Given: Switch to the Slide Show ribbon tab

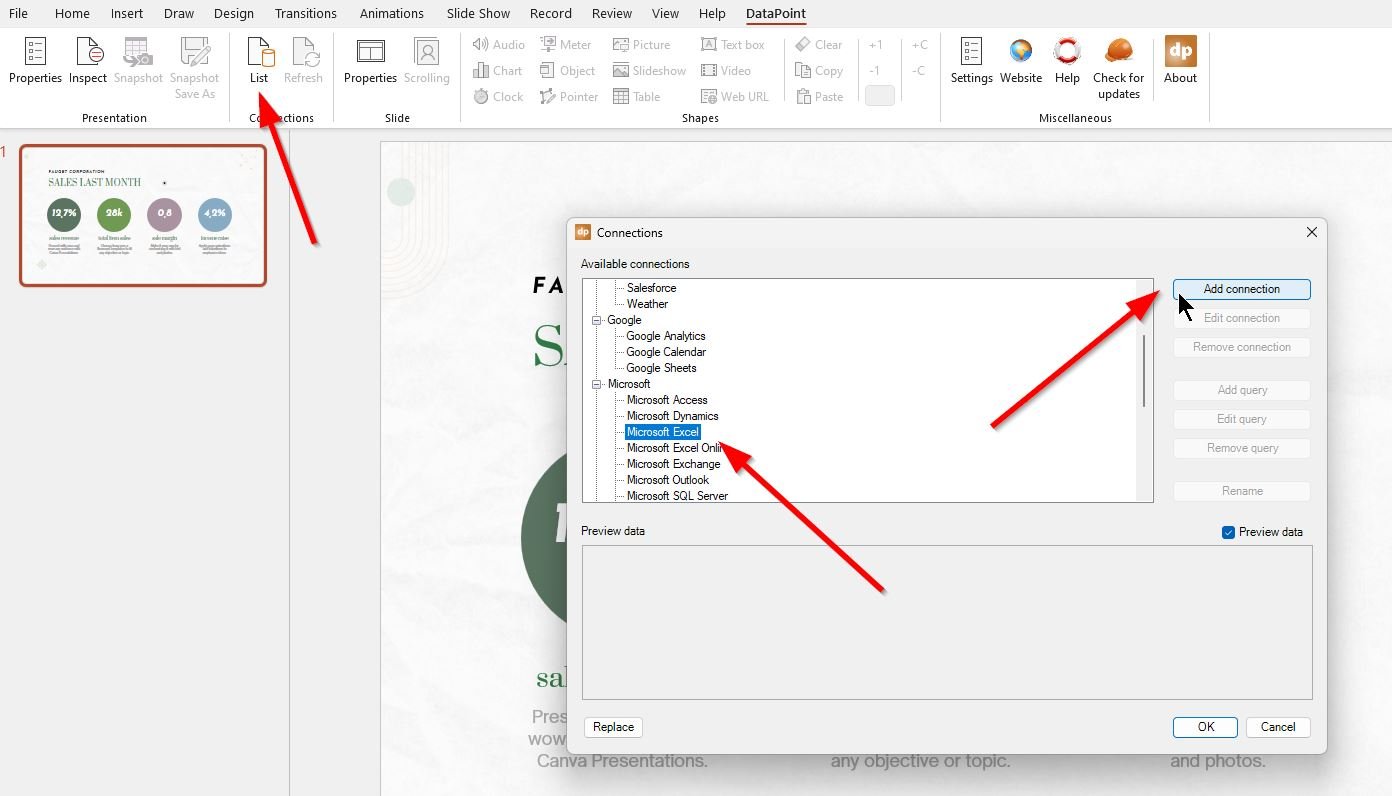Looking at the screenshot, I should (x=478, y=13).
